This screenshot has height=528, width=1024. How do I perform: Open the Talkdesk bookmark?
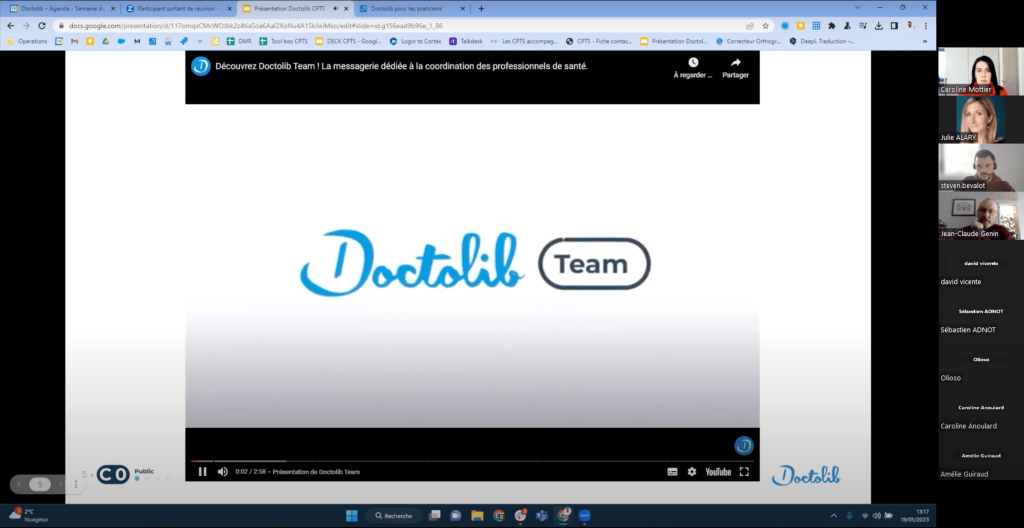pos(466,41)
